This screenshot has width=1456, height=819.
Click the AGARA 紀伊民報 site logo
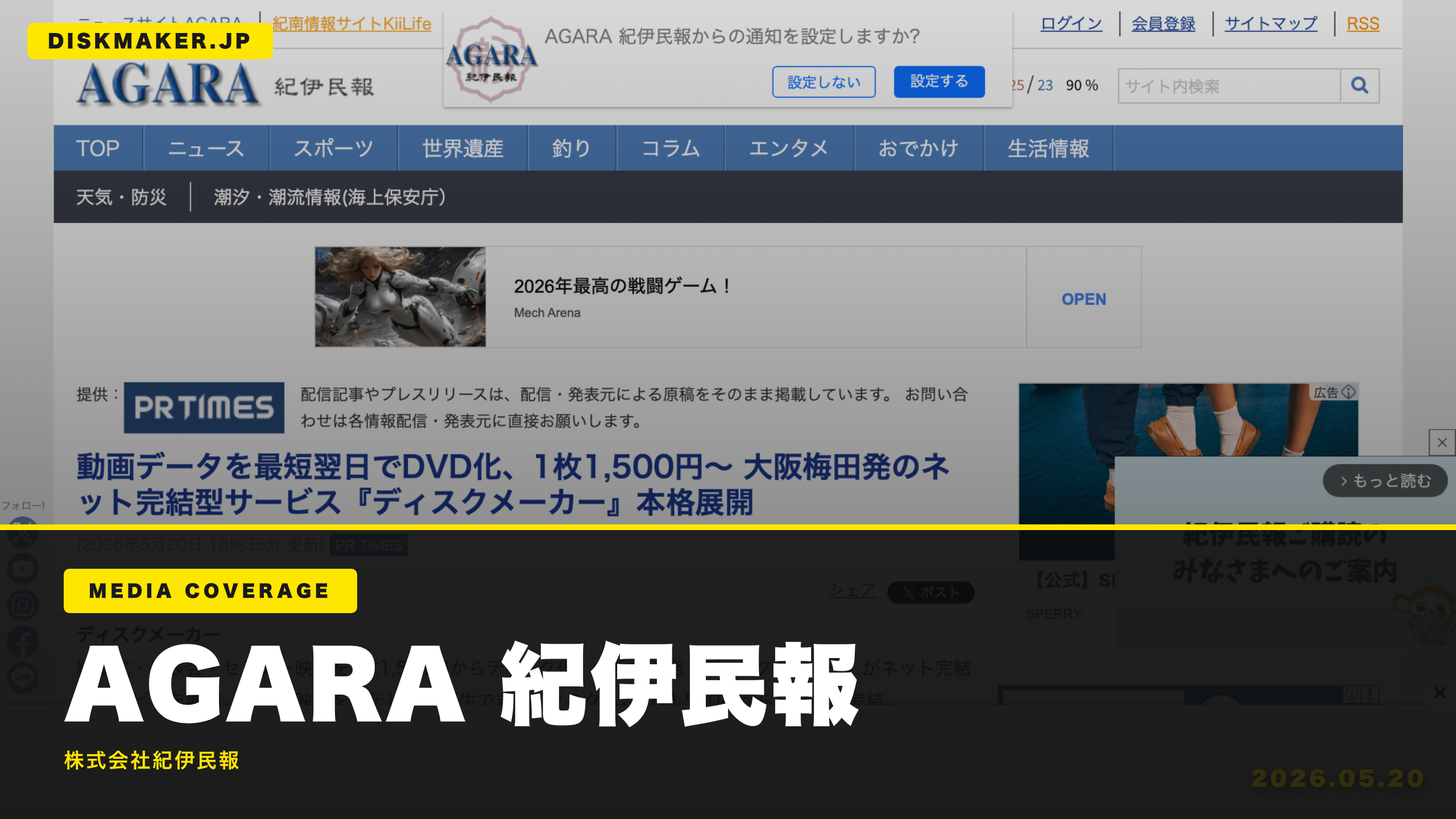[225, 85]
